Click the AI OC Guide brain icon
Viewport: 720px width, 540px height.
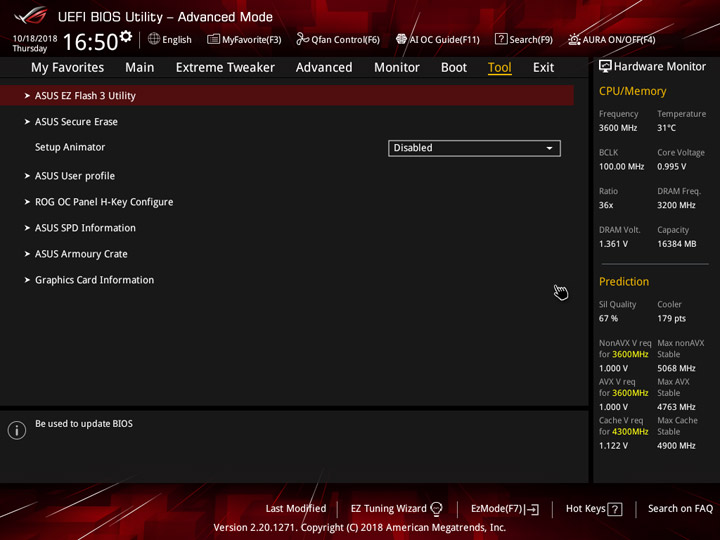point(401,39)
